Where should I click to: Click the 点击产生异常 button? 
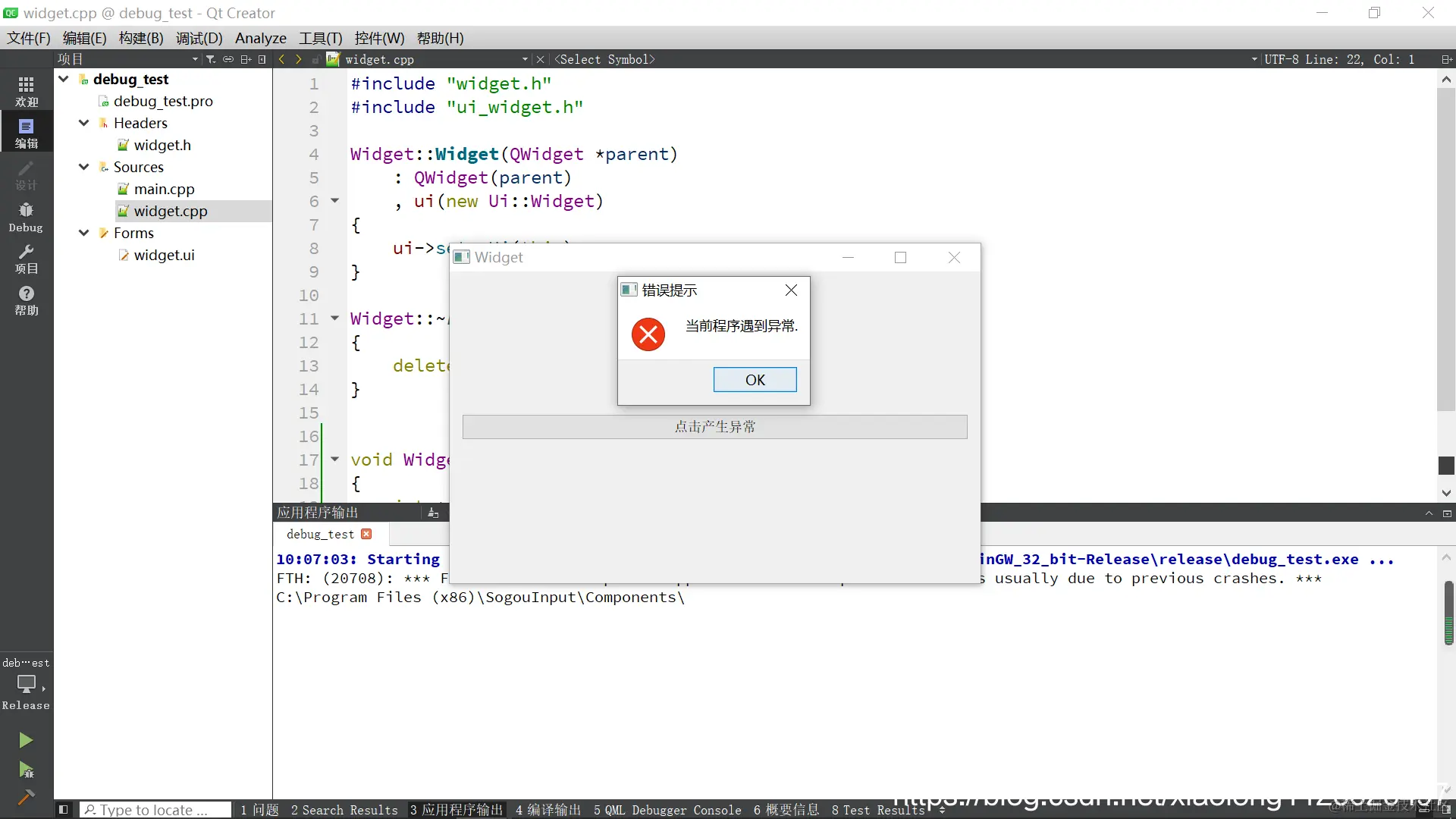[714, 426]
